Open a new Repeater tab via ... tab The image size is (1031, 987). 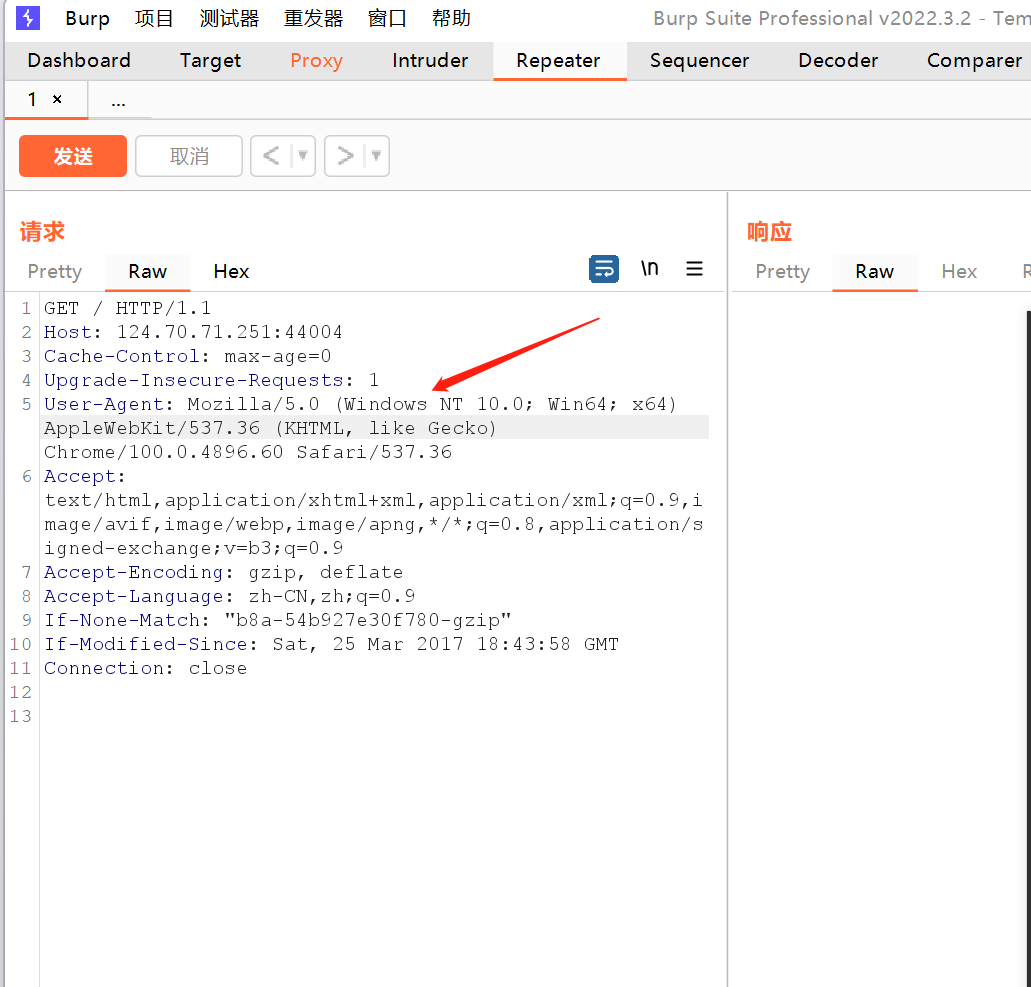coord(118,101)
